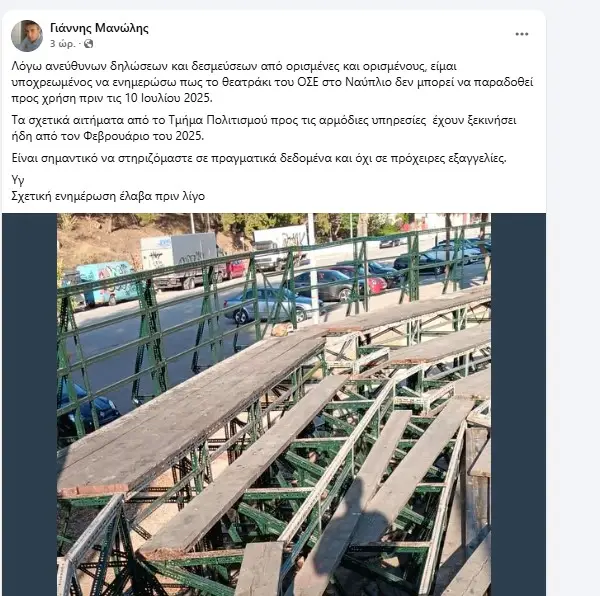Open the post options three-dots menu

click(x=521, y=34)
